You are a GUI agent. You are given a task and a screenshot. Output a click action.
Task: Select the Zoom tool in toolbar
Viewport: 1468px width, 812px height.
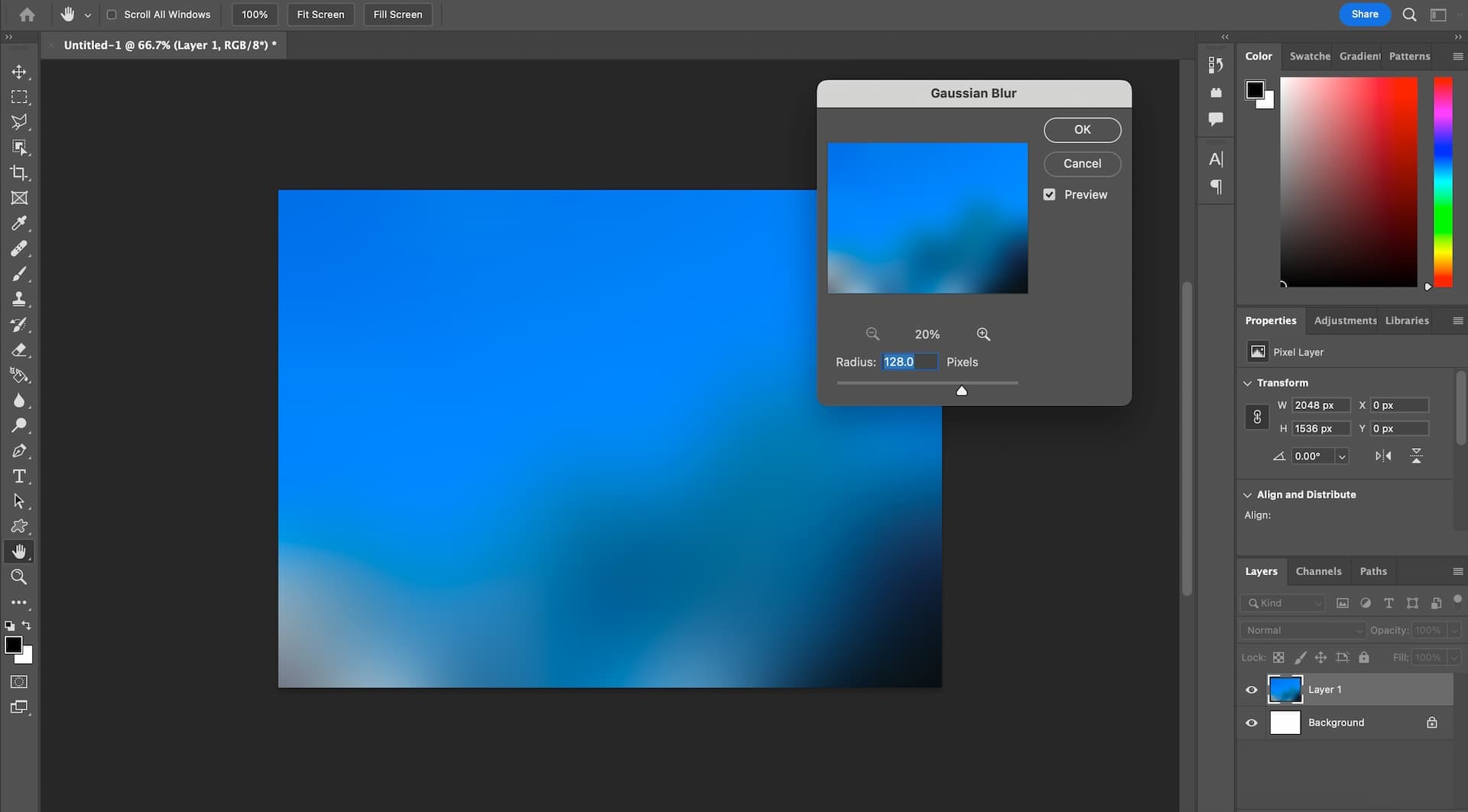coord(19,577)
